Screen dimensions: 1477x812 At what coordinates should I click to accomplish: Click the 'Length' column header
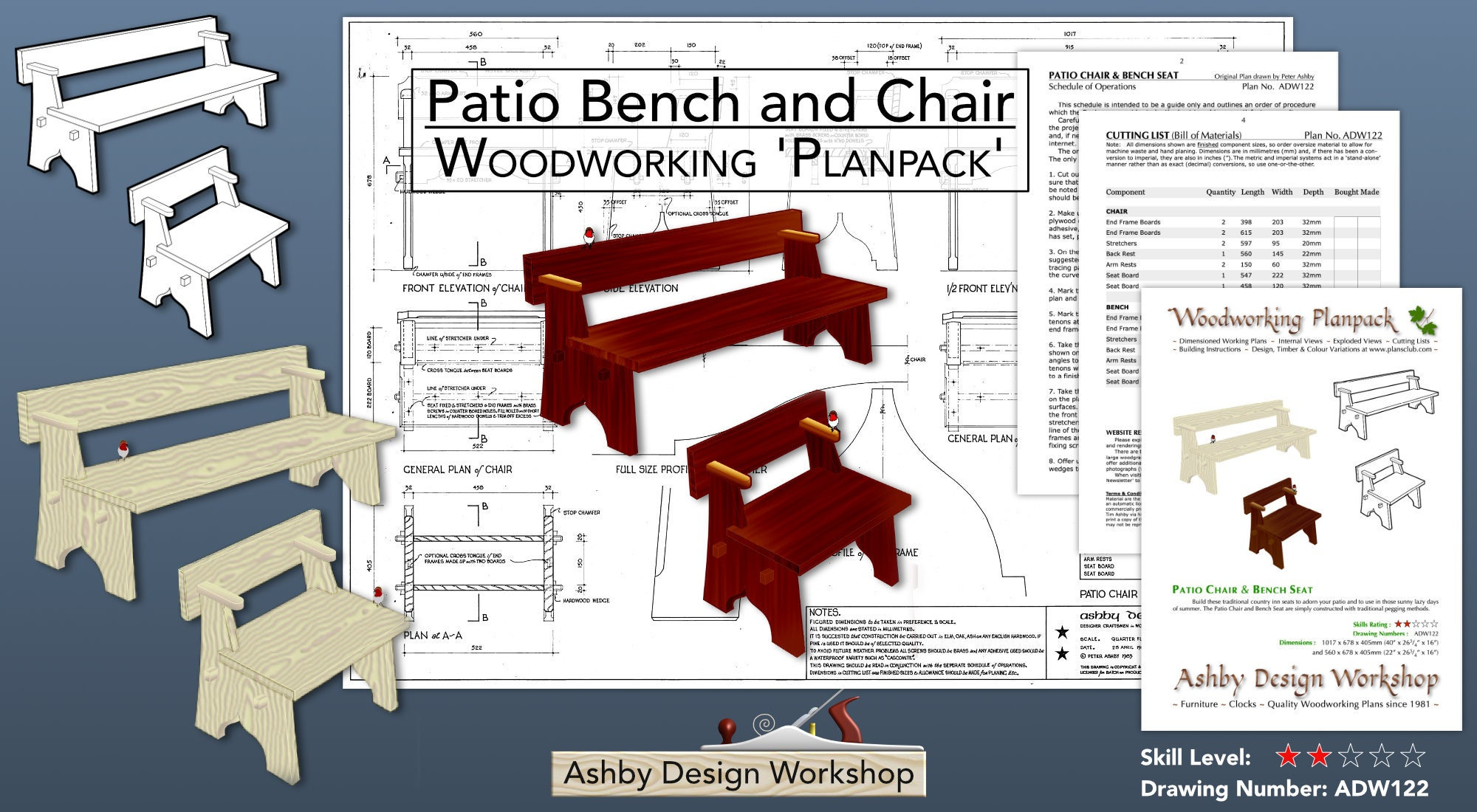[1252, 192]
